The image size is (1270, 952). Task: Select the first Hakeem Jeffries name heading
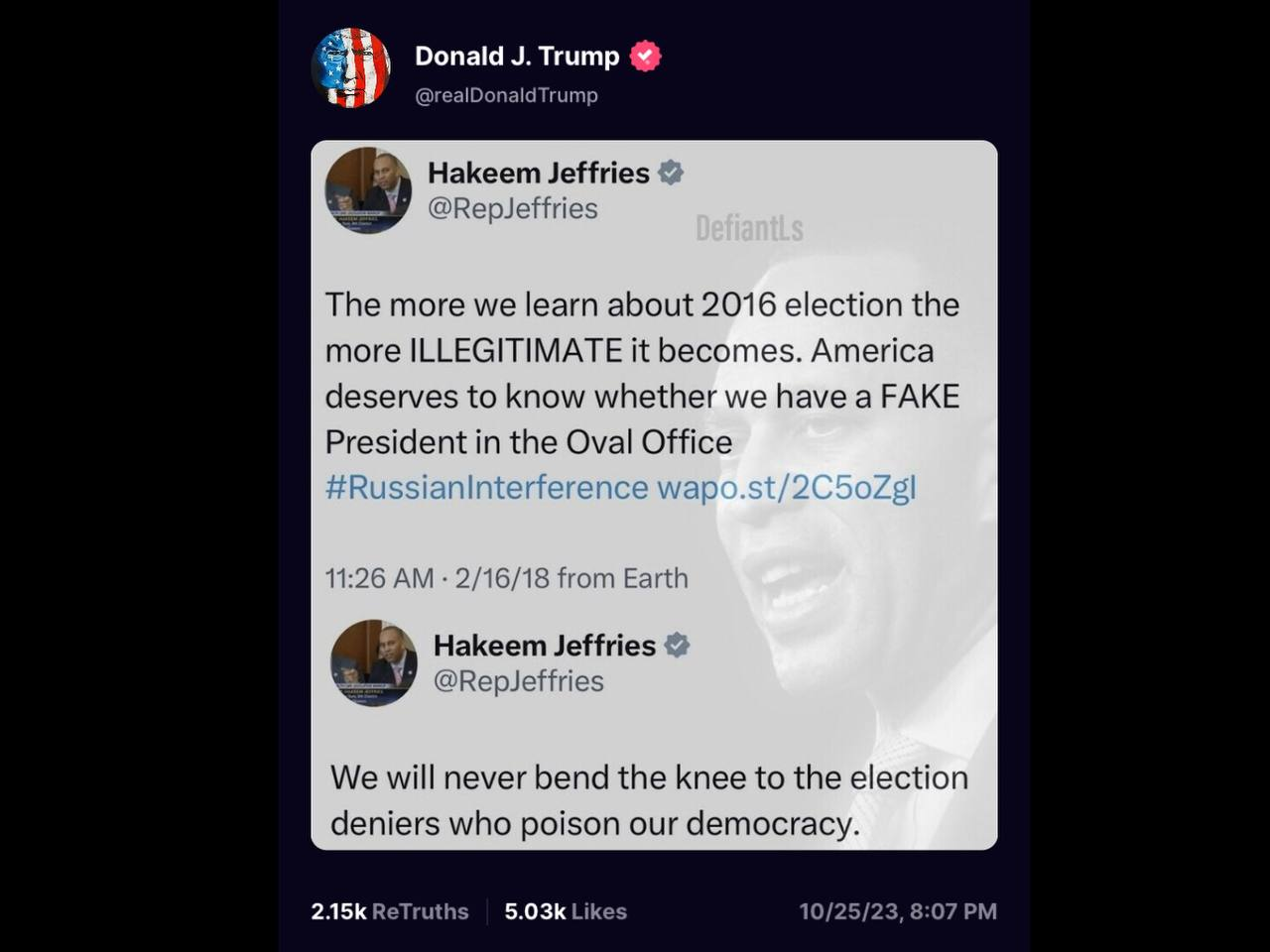point(538,173)
